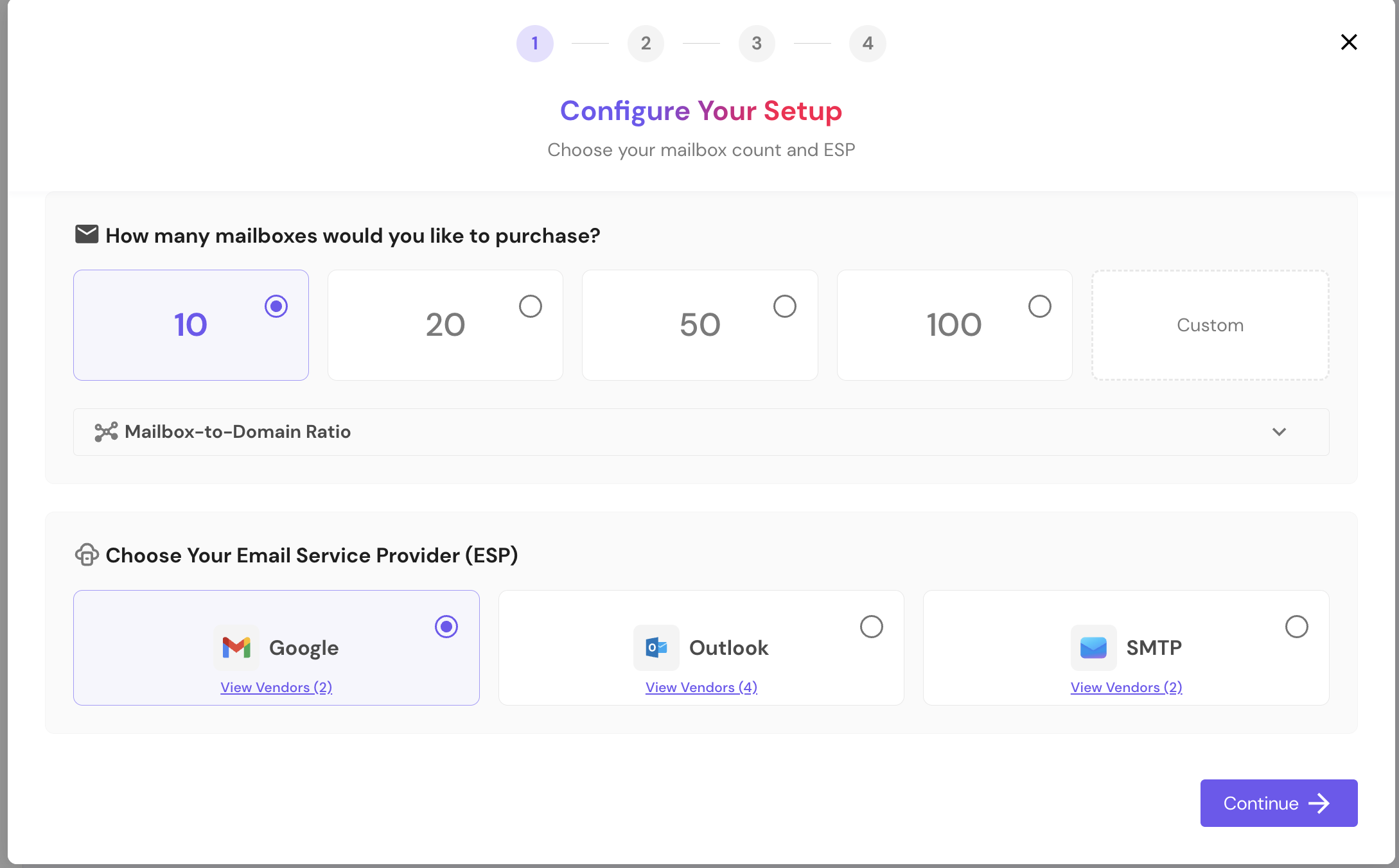
Task: Click the mailbox envelope heading icon
Action: (x=87, y=234)
